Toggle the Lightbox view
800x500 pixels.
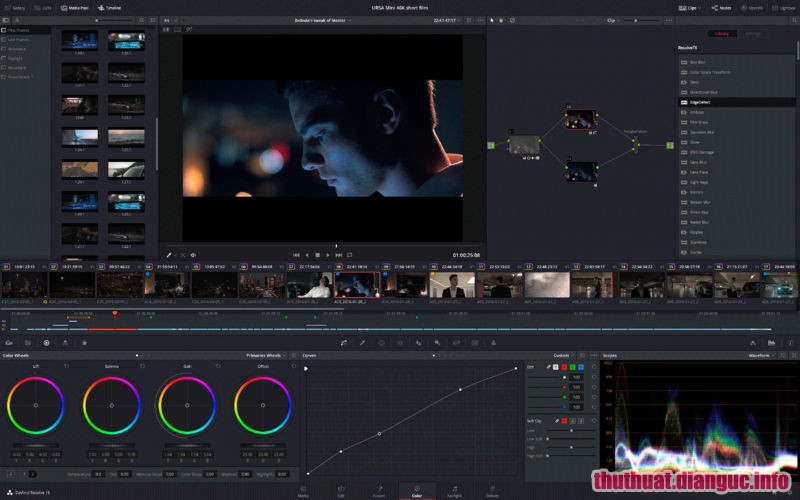[783, 8]
